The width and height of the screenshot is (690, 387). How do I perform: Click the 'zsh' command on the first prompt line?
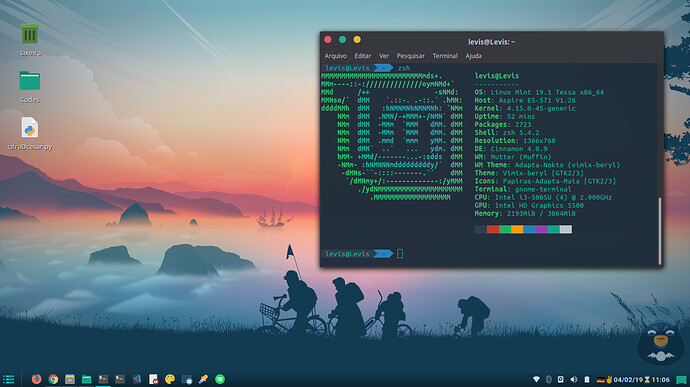[404, 68]
